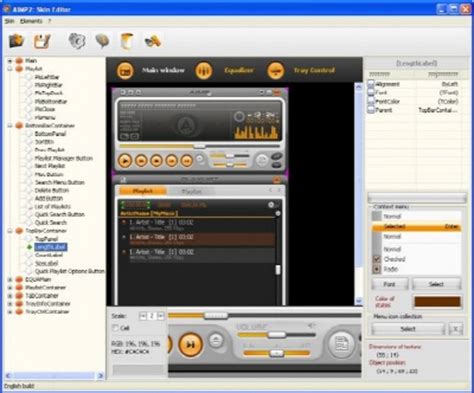Open the Elements menu
This screenshot has height=393, width=474.
[x=31, y=21]
